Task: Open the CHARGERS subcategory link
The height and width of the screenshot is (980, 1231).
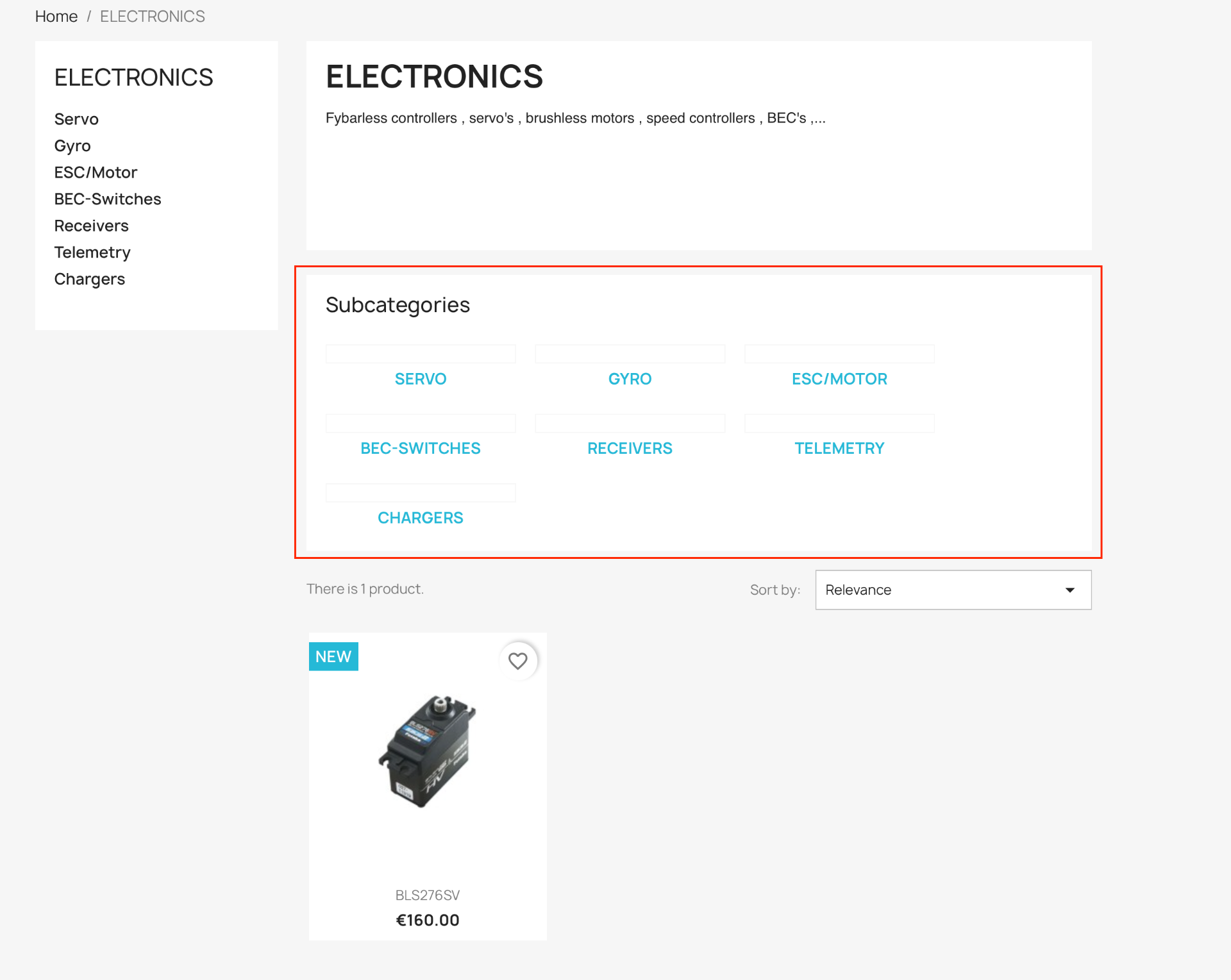Action: point(420,518)
